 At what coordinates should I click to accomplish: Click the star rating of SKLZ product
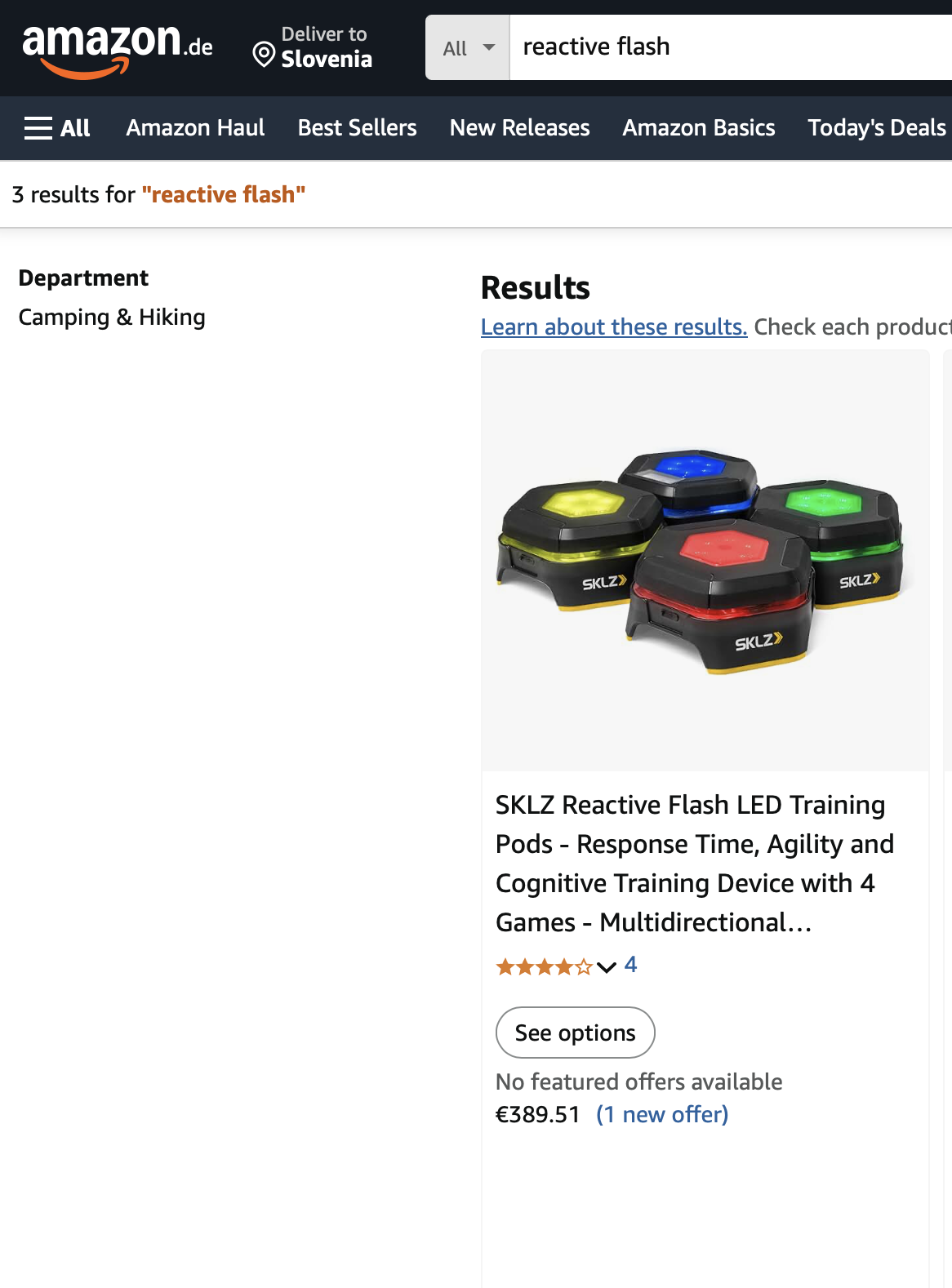tap(544, 967)
